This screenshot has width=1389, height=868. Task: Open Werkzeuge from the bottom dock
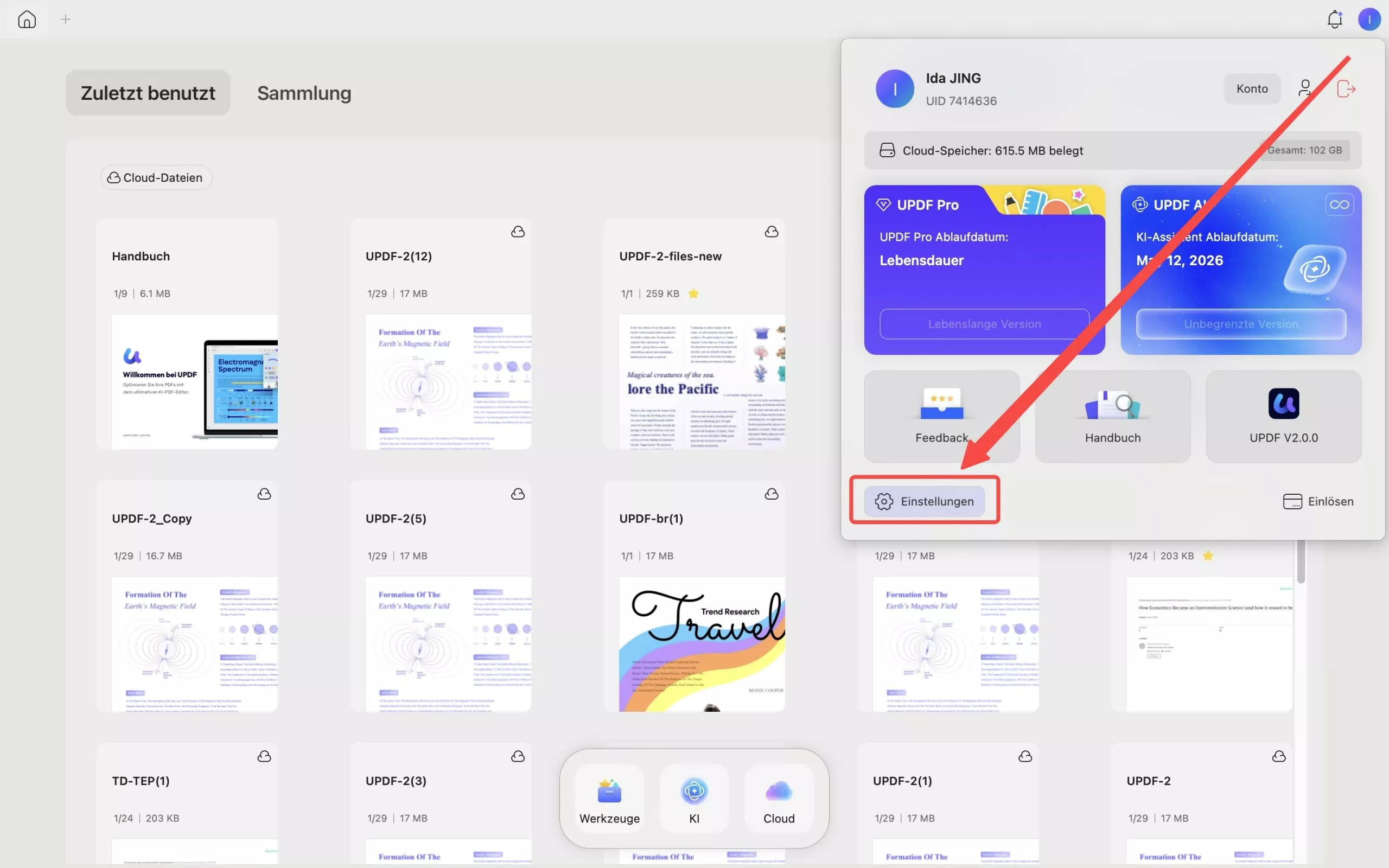click(x=609, y=799)
